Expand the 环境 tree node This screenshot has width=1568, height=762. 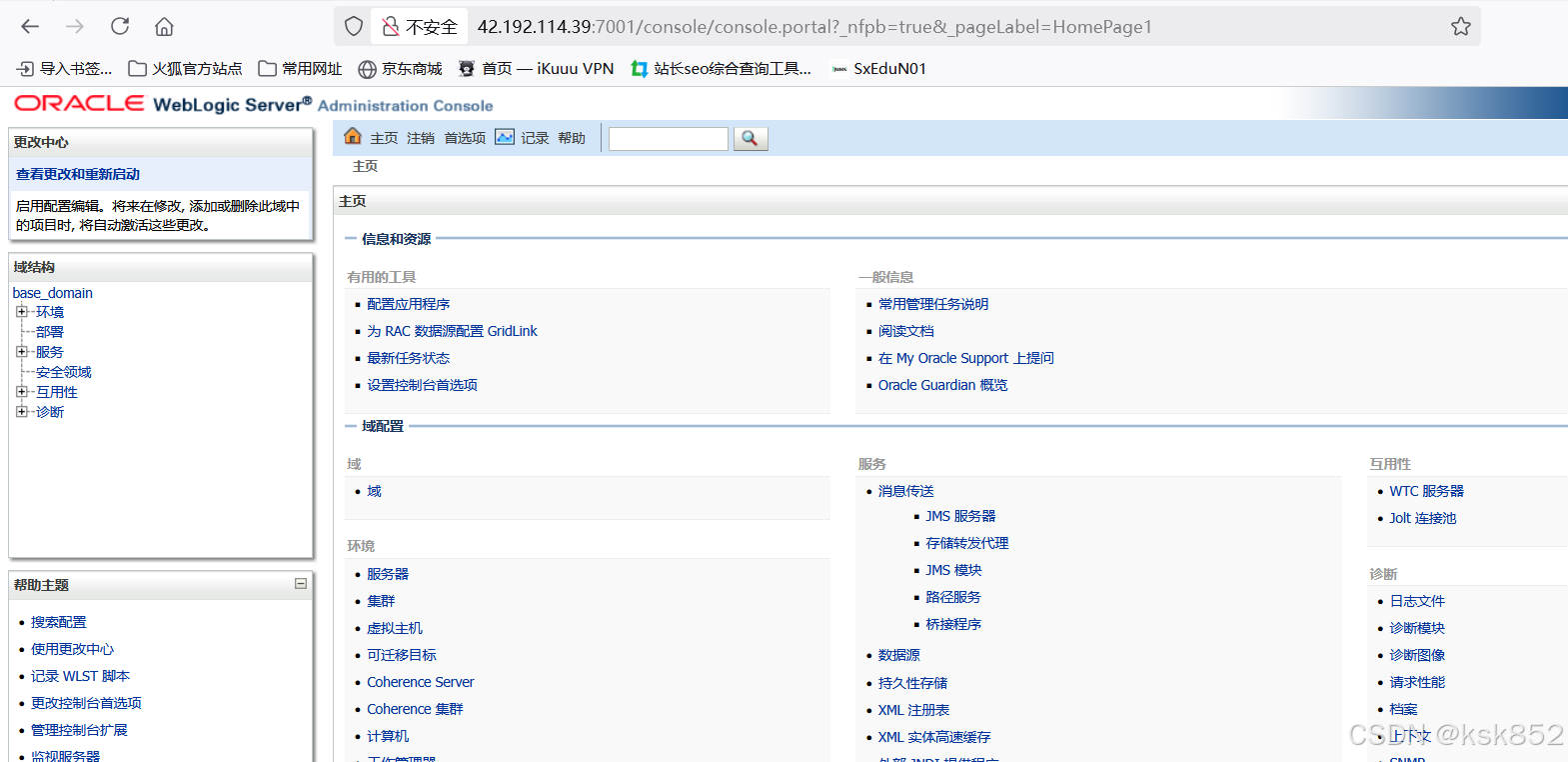pos(22,312)
